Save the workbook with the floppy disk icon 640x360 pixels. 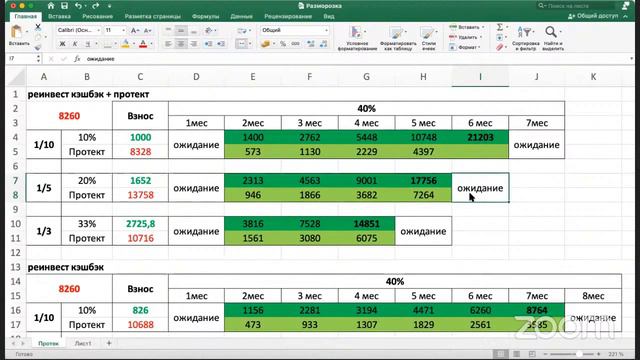[64, 6]
